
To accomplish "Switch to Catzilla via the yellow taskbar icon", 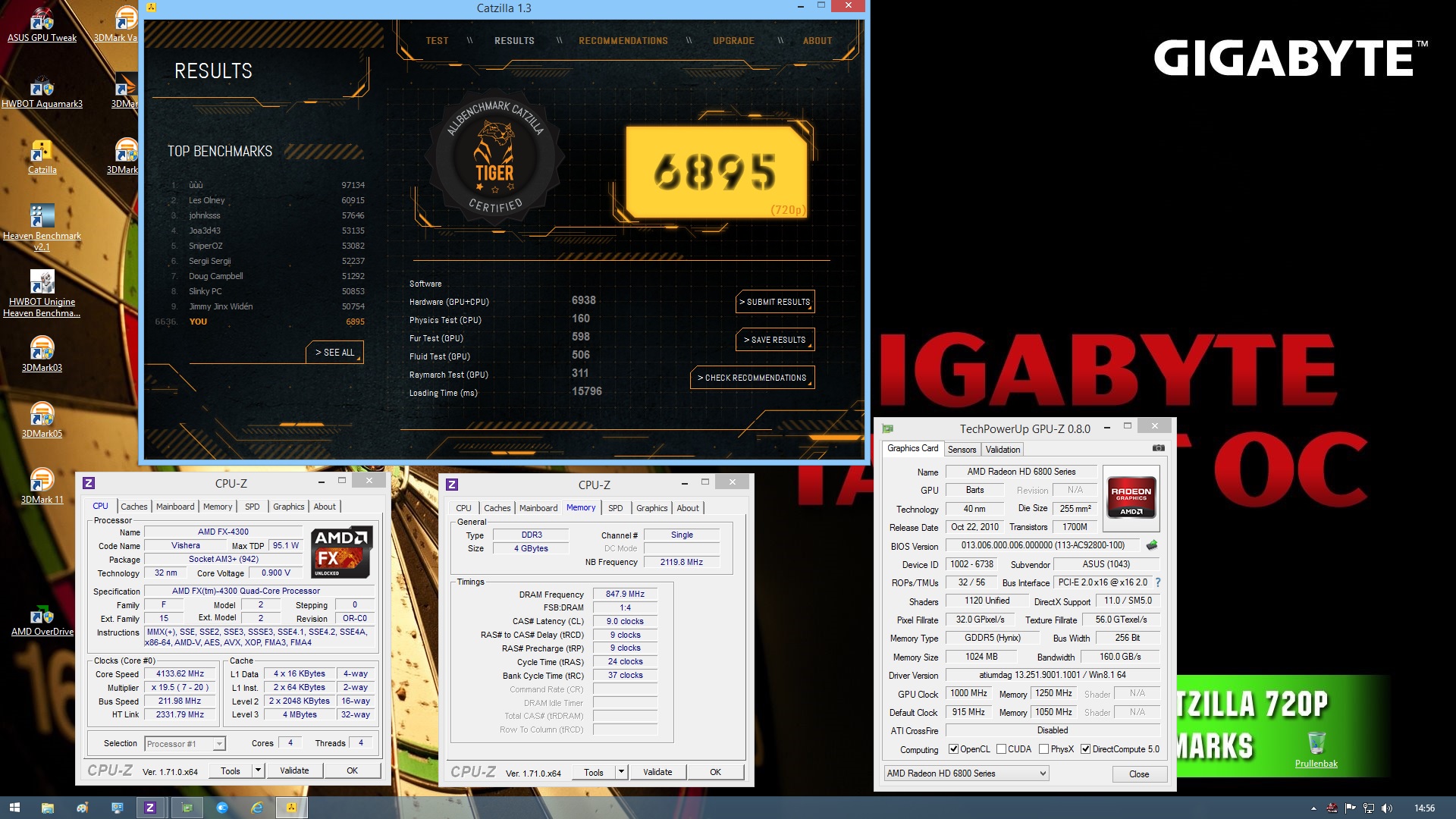I will click(291, 808).
